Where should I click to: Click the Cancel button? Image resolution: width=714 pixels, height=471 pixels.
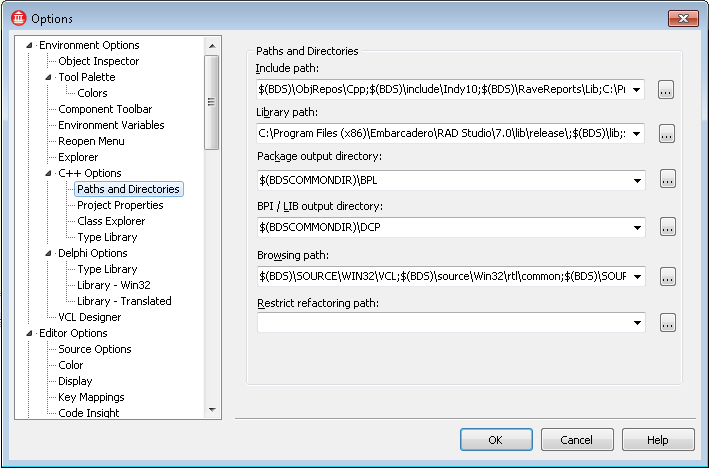tap(576, 440)
